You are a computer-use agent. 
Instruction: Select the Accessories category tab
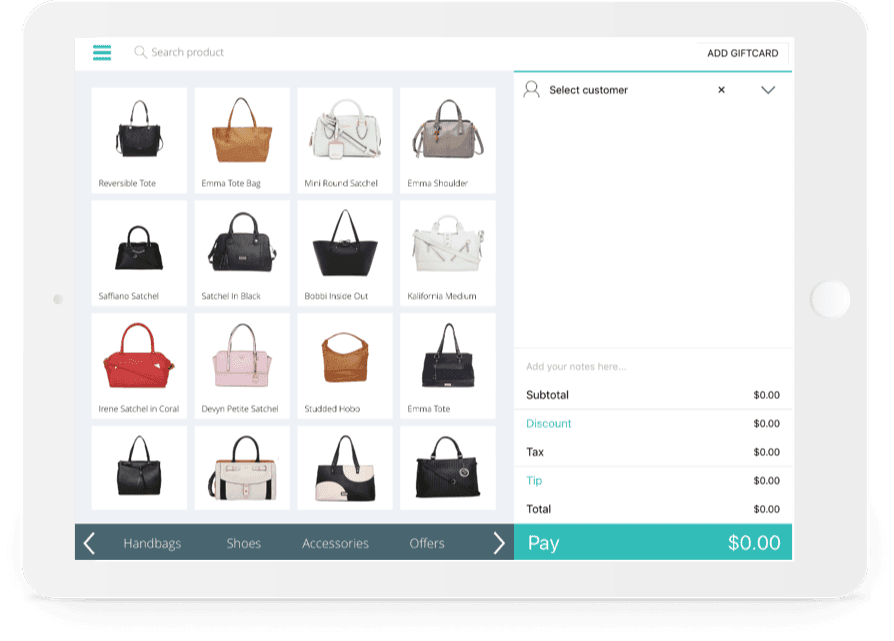[x=335, y=543]
